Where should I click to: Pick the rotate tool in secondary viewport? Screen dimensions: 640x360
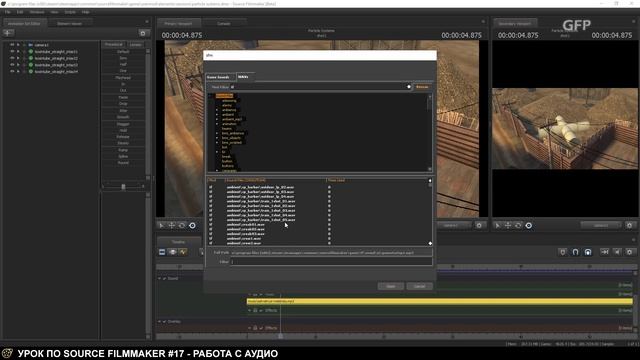[x=518, y=225]
